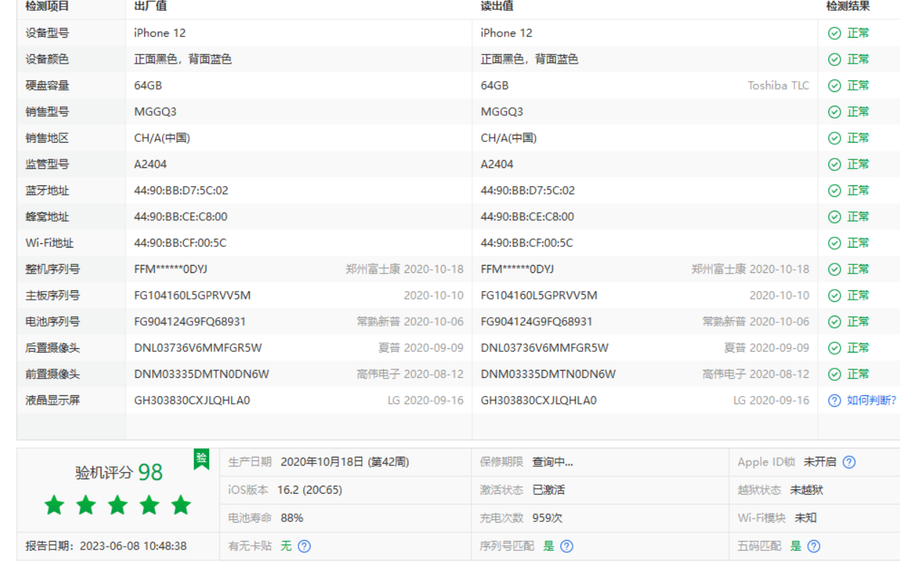The height and width of the screenshot is (577, 900).
Task: Click the 保修期限 value 查询中...
Action: 552,462
